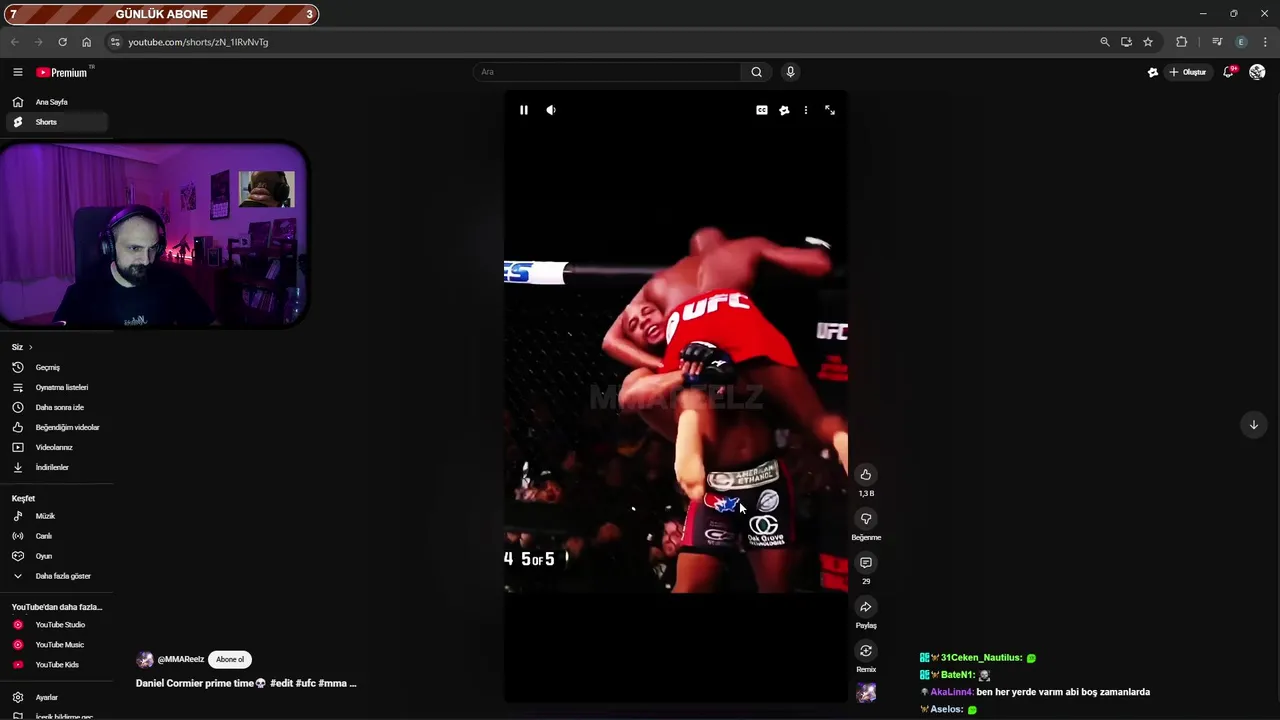Open the install/cast icon in address bar
The width and height of the screenshot is (1280, 720).
tap(1126, 42)
